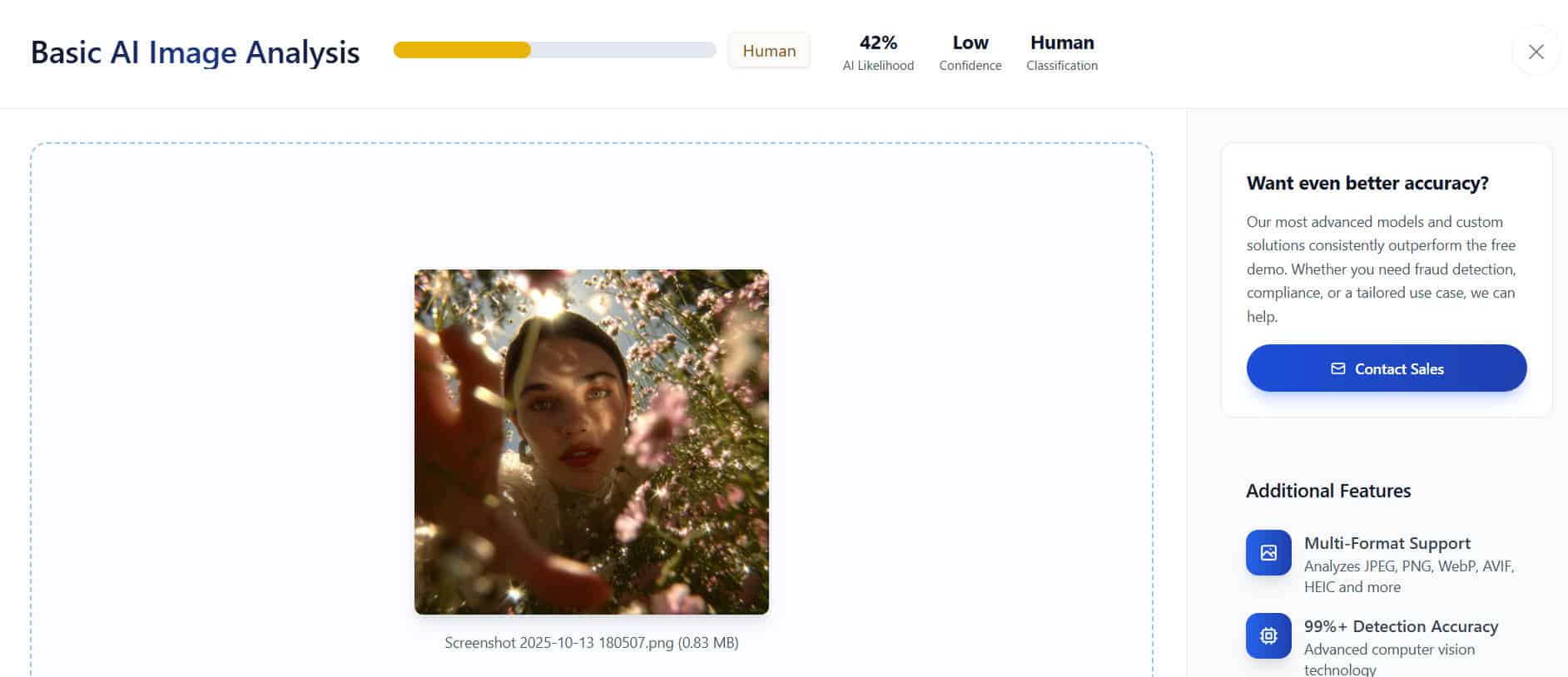Click the yellow AI likelihood progress bar
This screenshot has width=1568, height=677.
(462, 50)
